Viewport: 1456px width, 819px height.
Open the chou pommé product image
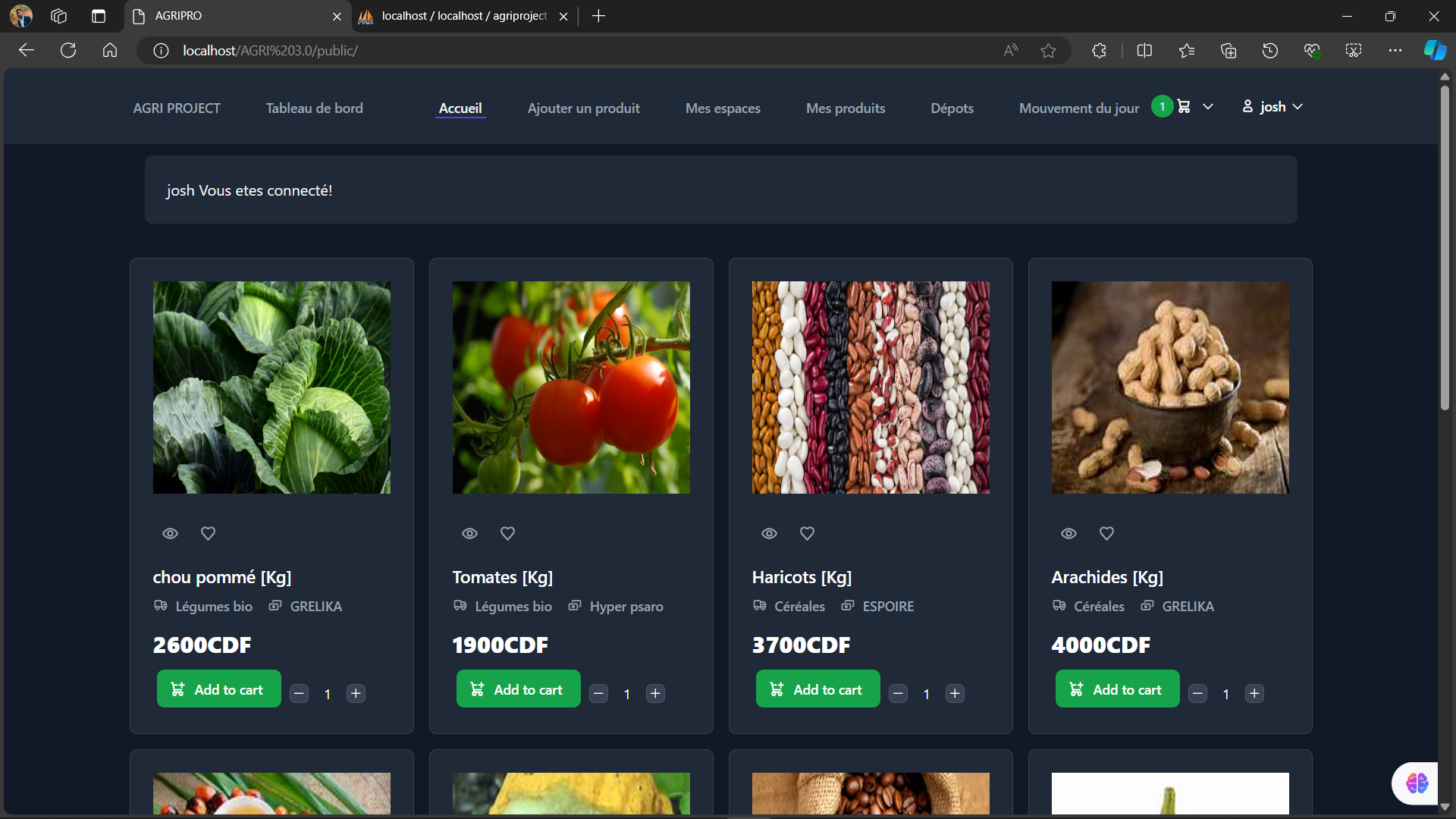pos(271,388)
